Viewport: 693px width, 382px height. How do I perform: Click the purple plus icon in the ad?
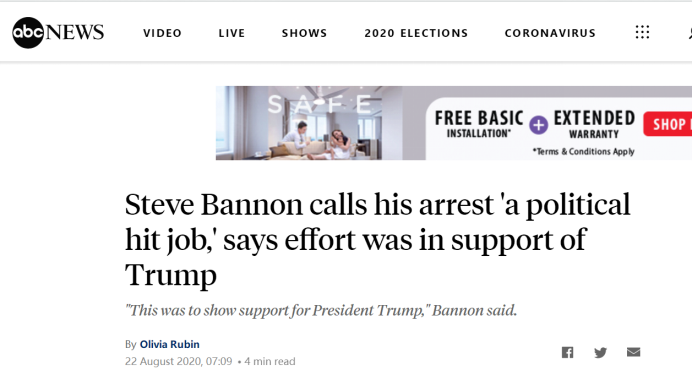click(538, 125)
